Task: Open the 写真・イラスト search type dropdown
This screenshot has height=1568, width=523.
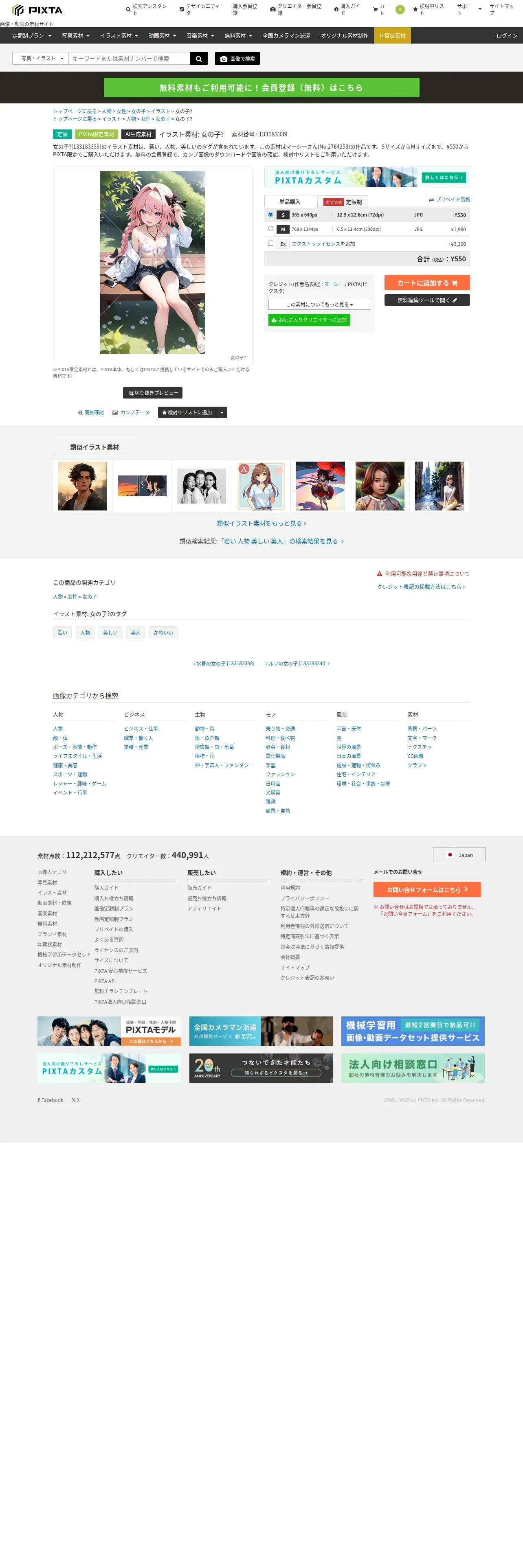Action: click(40, 59)
